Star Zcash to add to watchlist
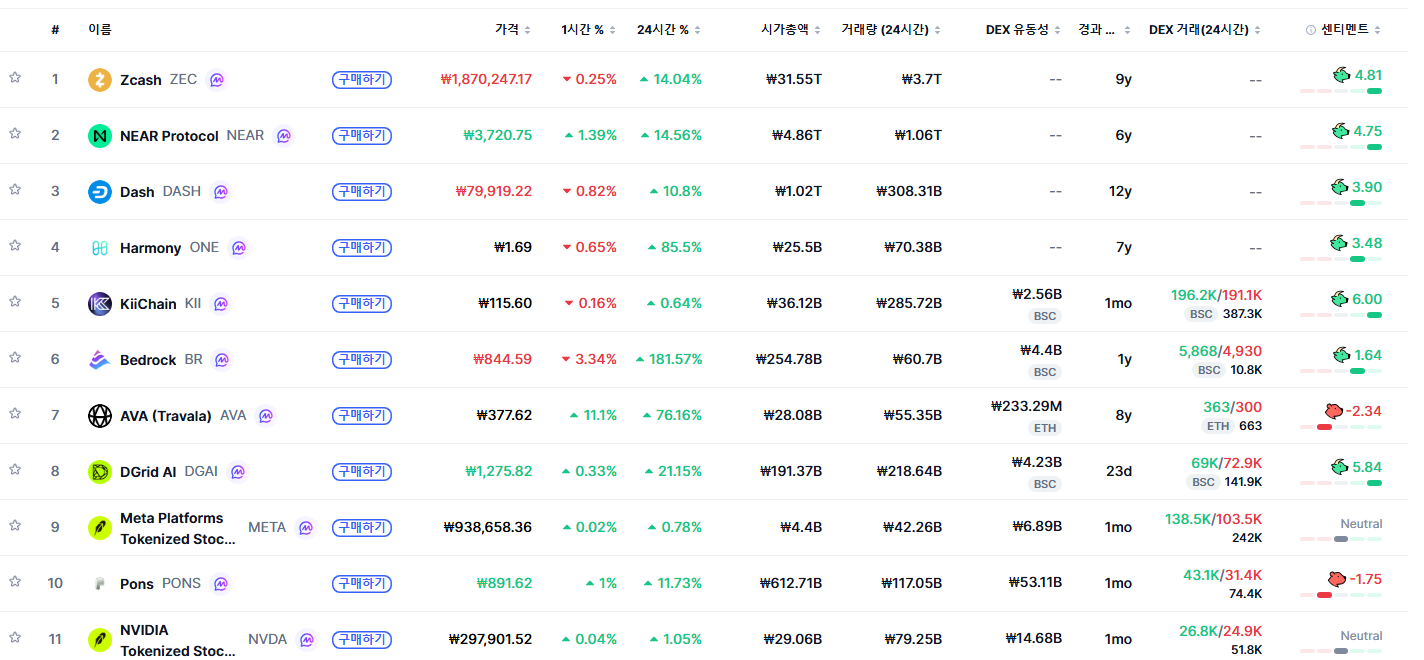1424x660 pixels. coord(15,78)
